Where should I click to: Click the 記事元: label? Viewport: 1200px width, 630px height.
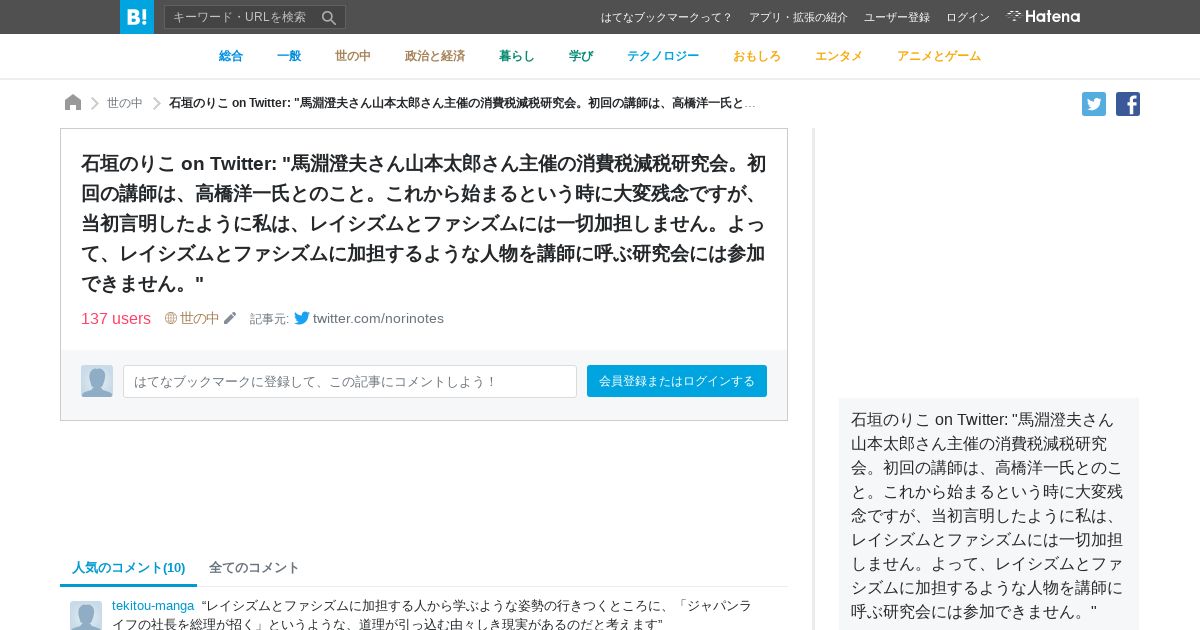269,319
